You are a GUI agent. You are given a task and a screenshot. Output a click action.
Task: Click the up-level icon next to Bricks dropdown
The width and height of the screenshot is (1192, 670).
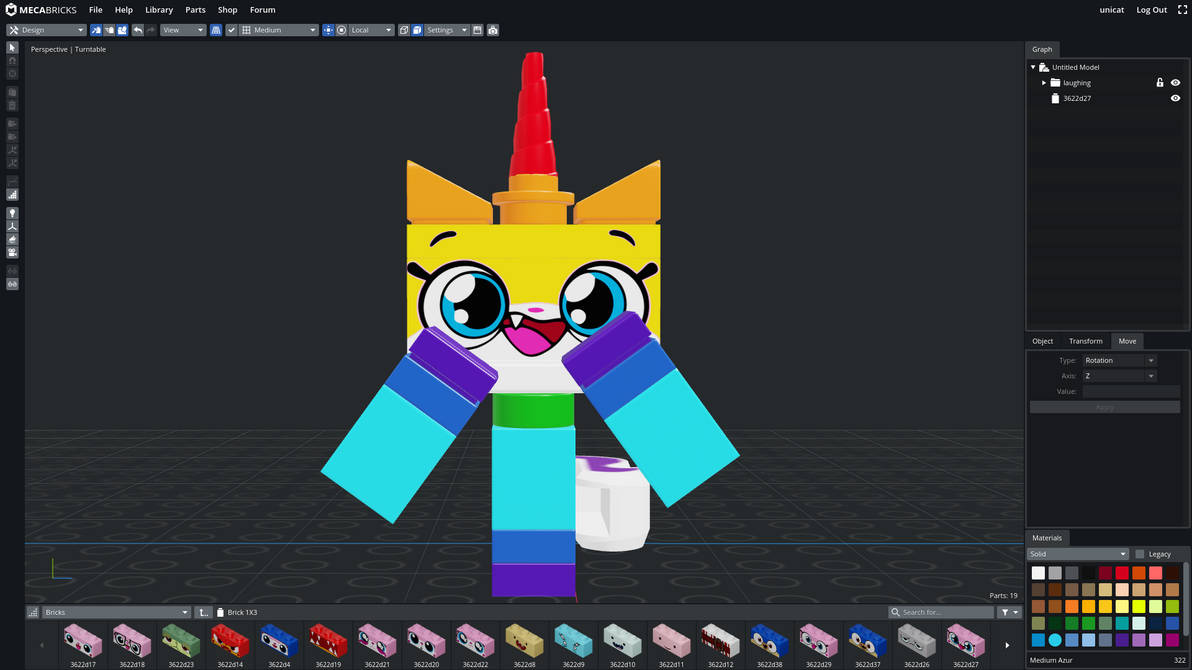pos(203,612)
